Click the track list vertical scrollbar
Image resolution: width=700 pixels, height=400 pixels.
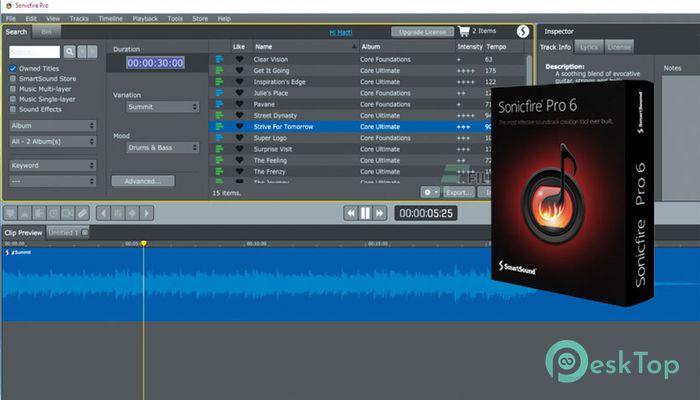[x=529, y=71]
